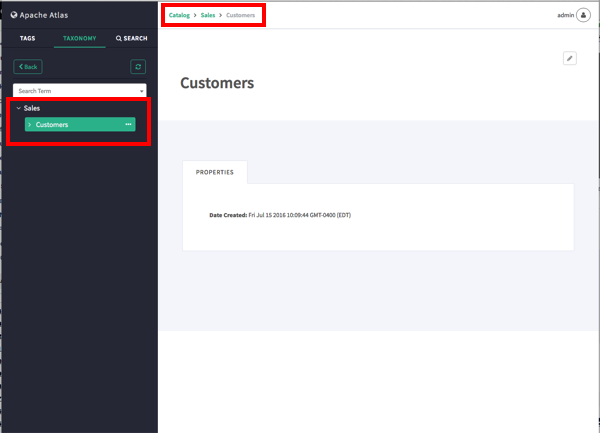Click the Apache Atlas globe logo
Screen dimensions: 600x433
click(x=14, y=15)
